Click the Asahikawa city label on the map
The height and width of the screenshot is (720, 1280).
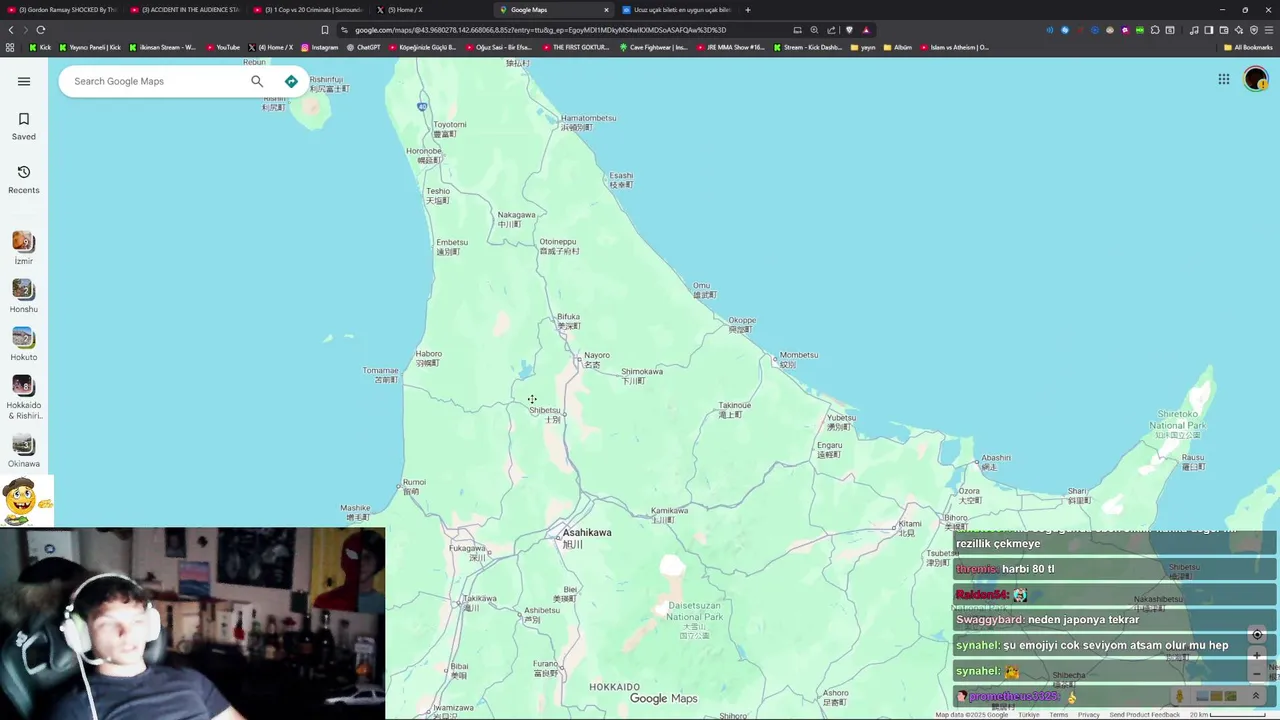click(587, 532)
